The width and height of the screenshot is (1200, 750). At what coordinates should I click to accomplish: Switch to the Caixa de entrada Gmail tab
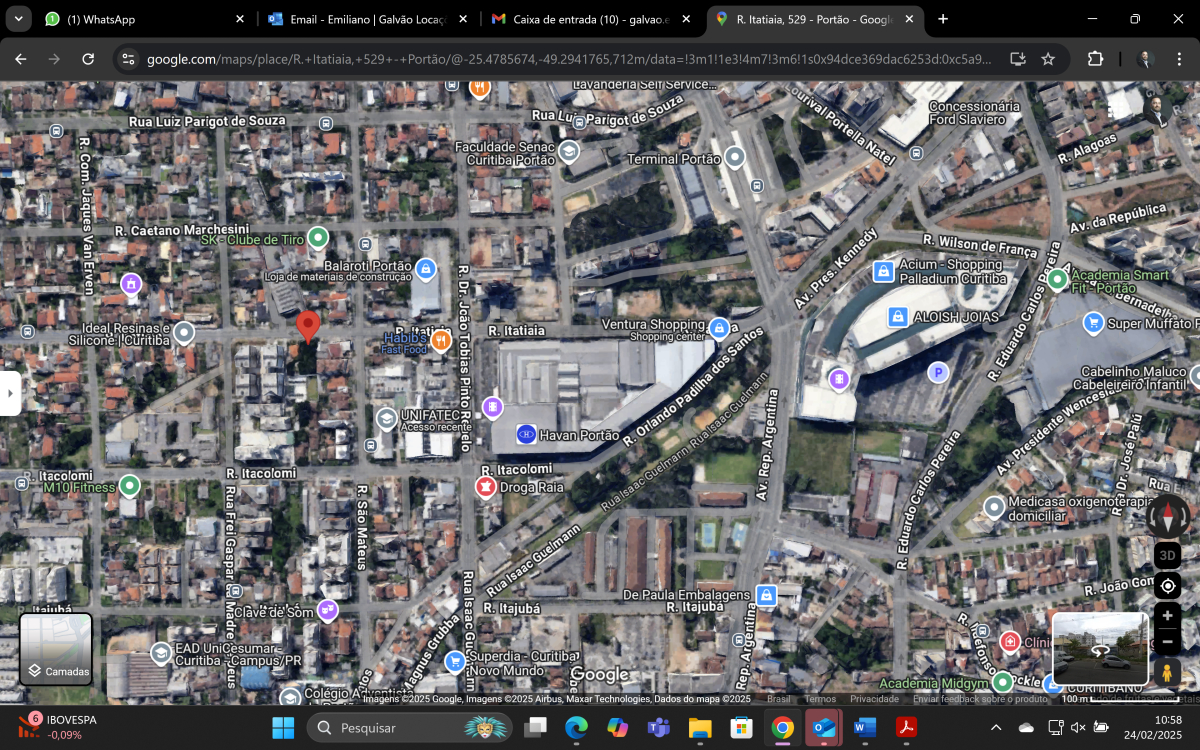coord(592,19)
